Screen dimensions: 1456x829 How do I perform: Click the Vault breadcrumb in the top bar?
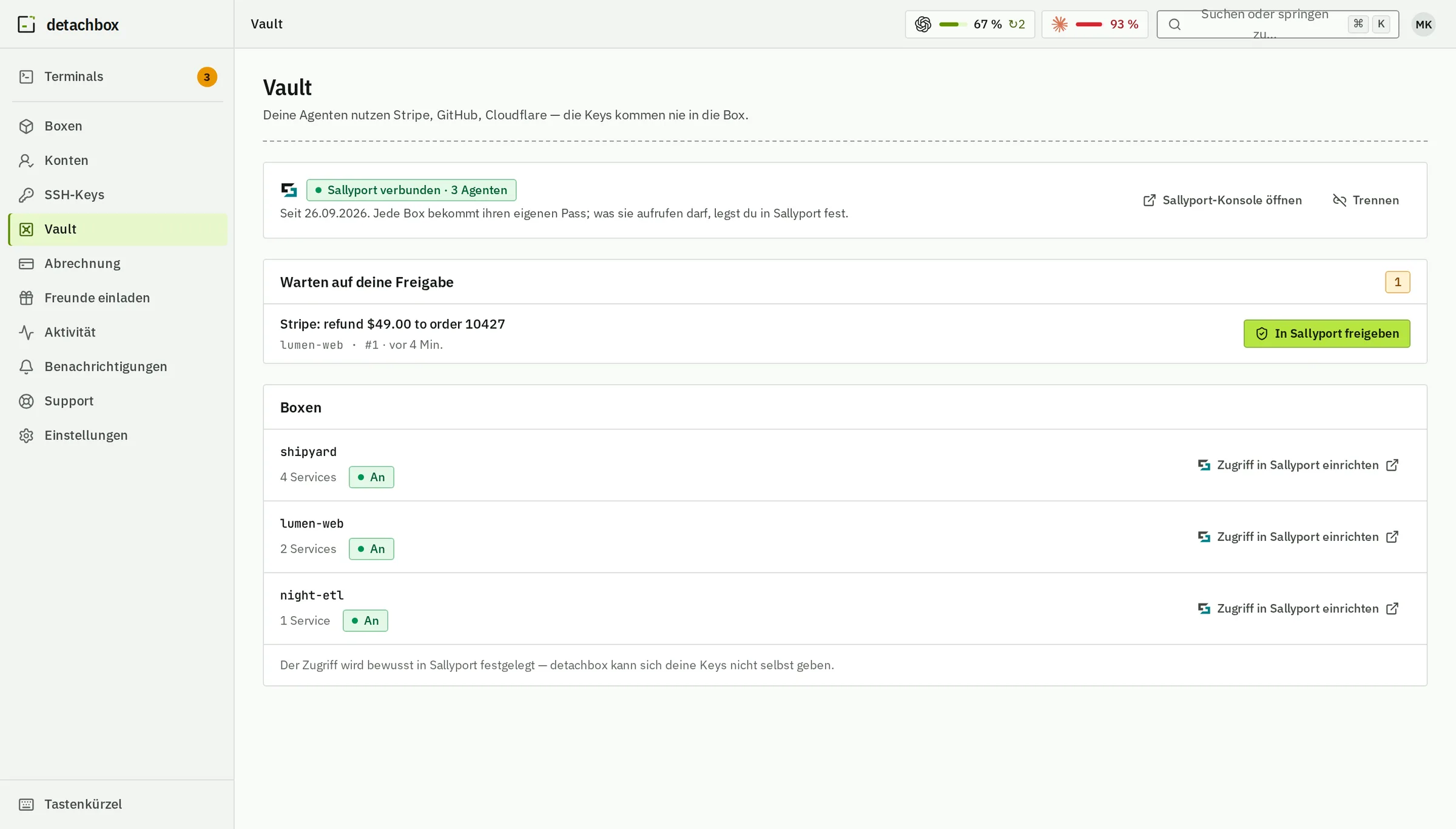(x=267, y=24)
